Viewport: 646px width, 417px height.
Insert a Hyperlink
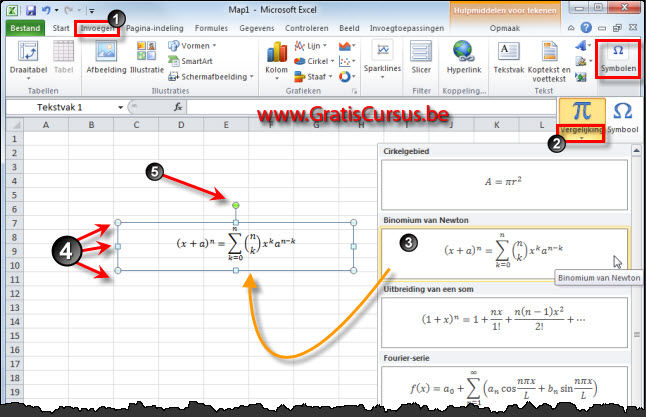464,58
